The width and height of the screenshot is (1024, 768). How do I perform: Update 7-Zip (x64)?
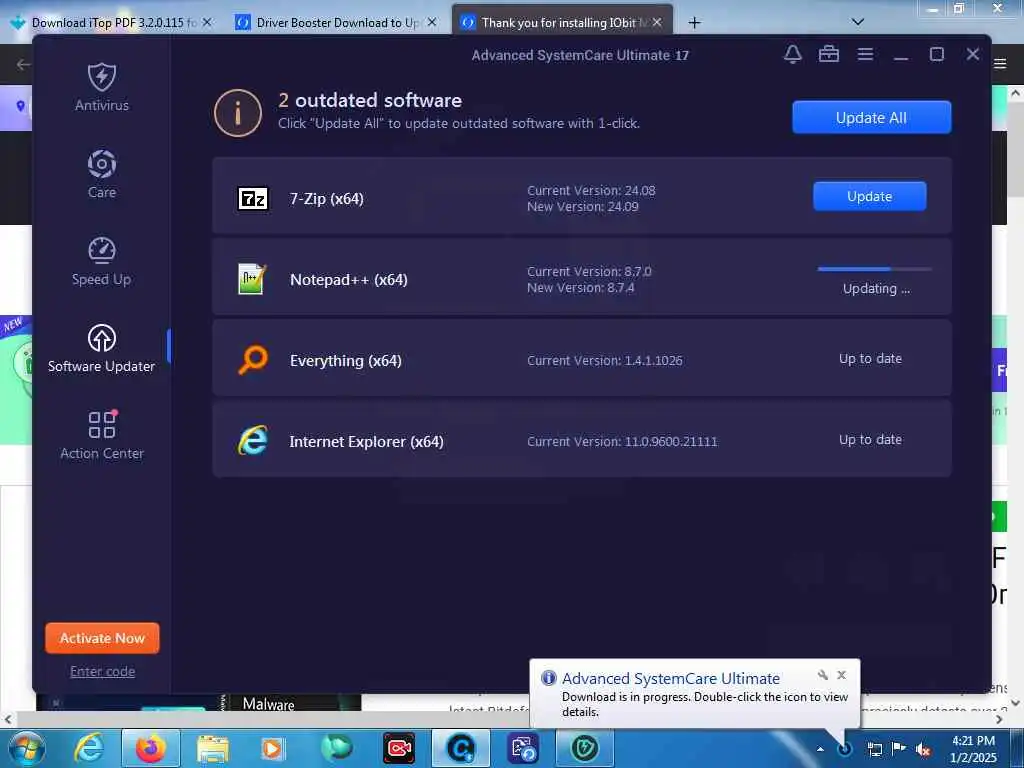coord(869,197)
